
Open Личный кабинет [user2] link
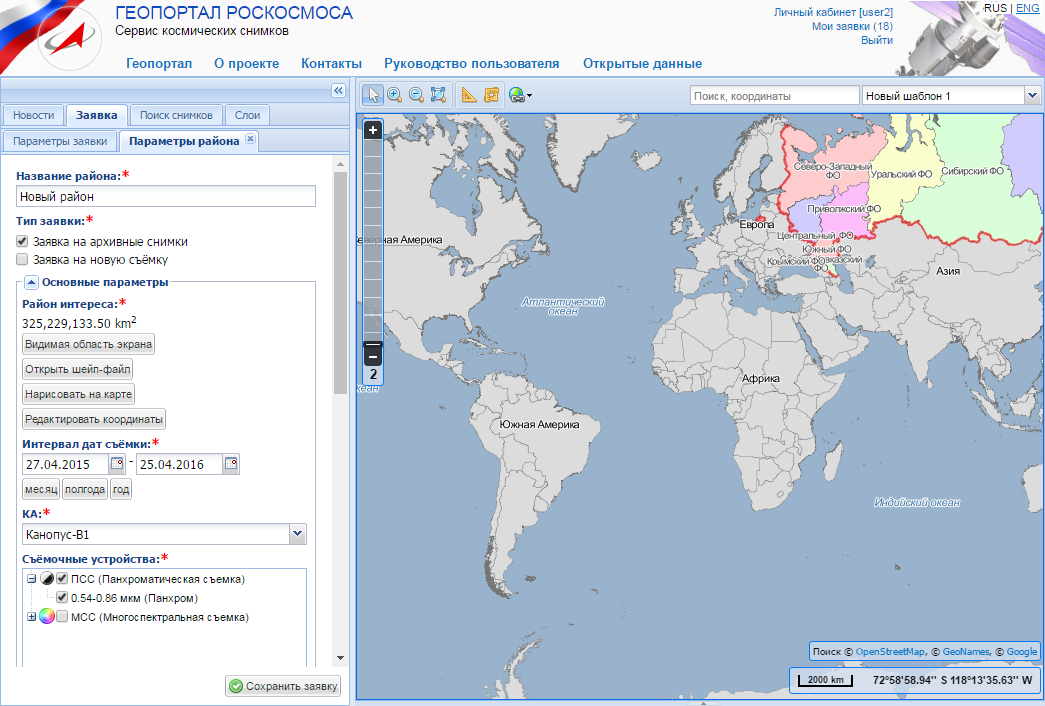pos(833,12)
